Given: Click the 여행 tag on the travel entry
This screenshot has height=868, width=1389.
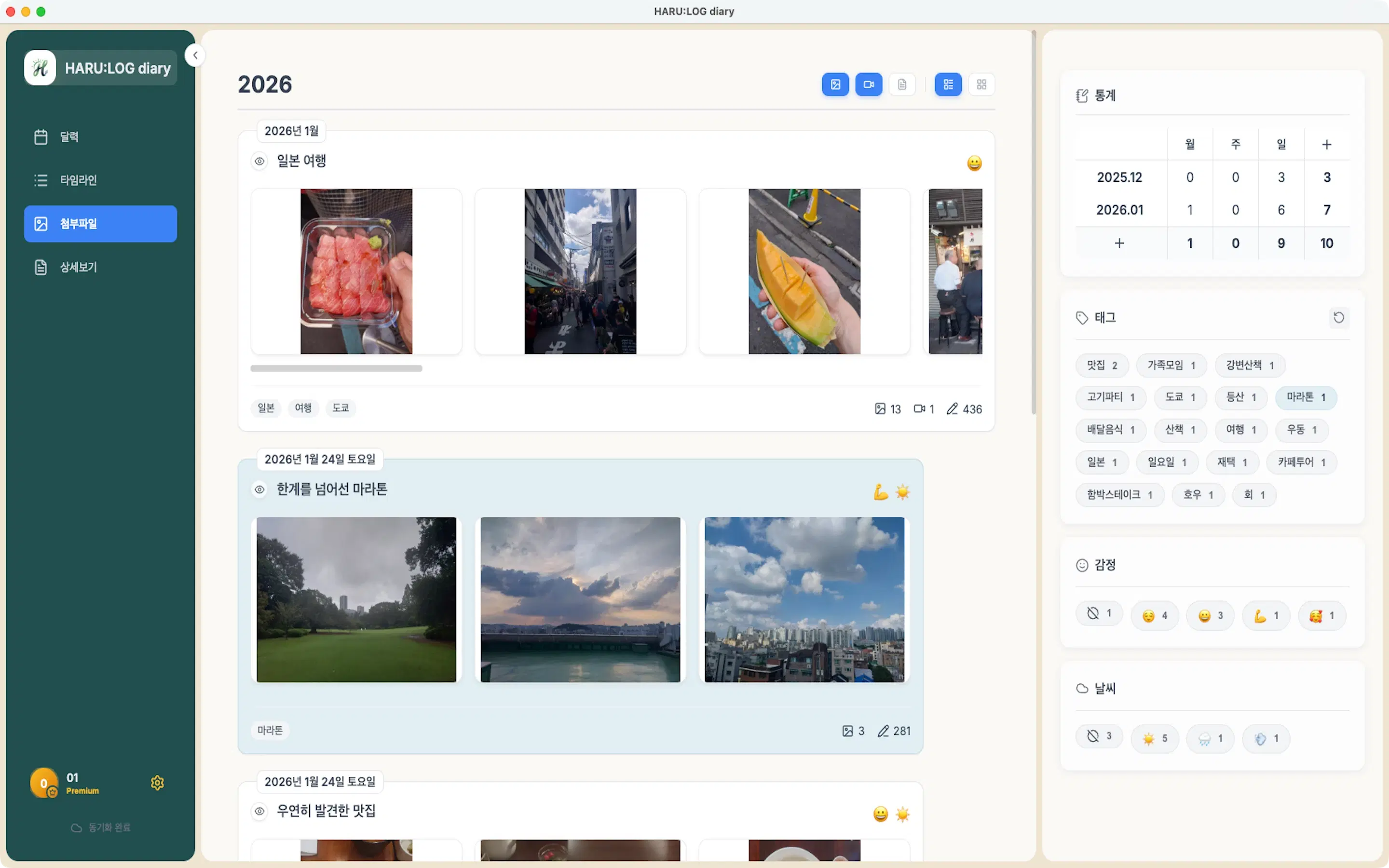Looking at the screenshot, I should tap(303, 408).
